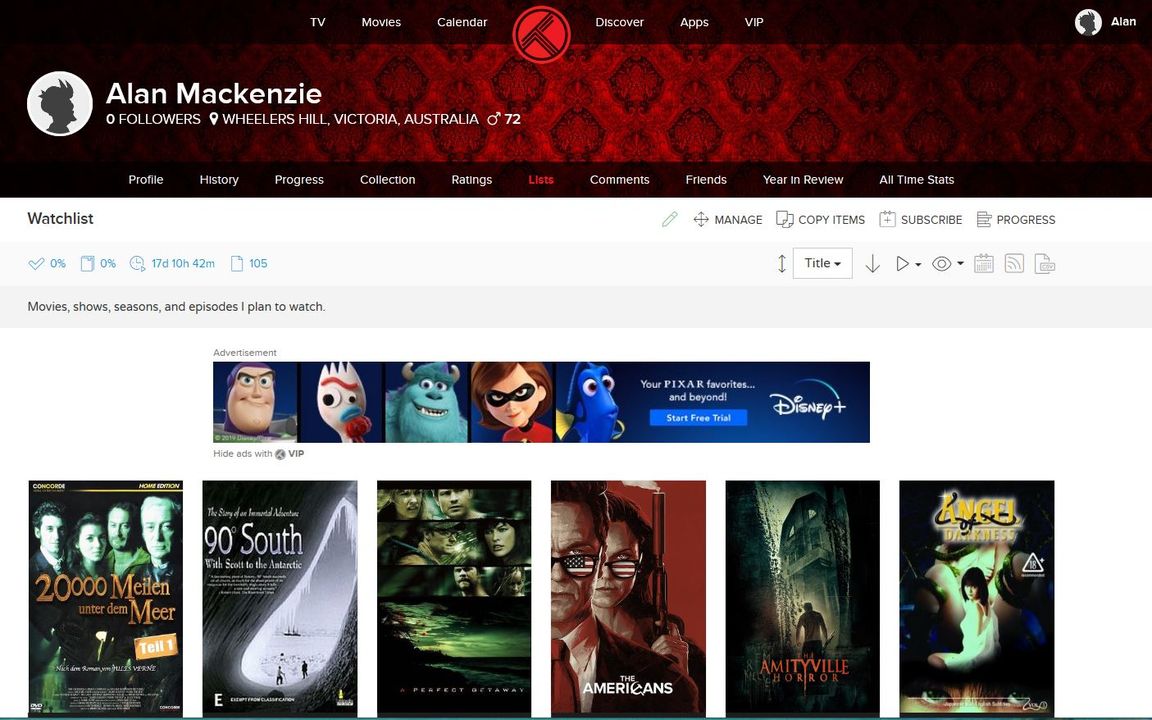Open the play button dropdown
1152x720 pixels.
click(907, 264)
